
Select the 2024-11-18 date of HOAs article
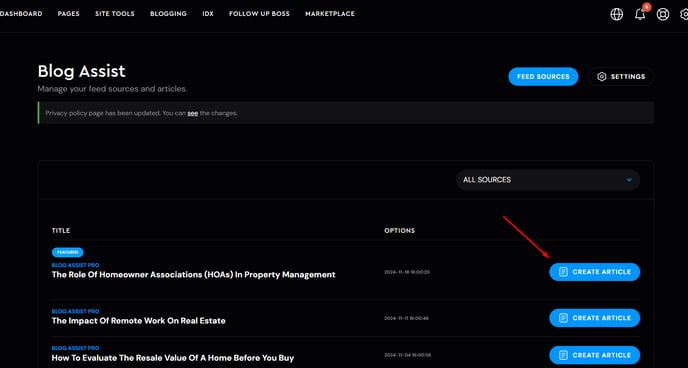(407, 272)
